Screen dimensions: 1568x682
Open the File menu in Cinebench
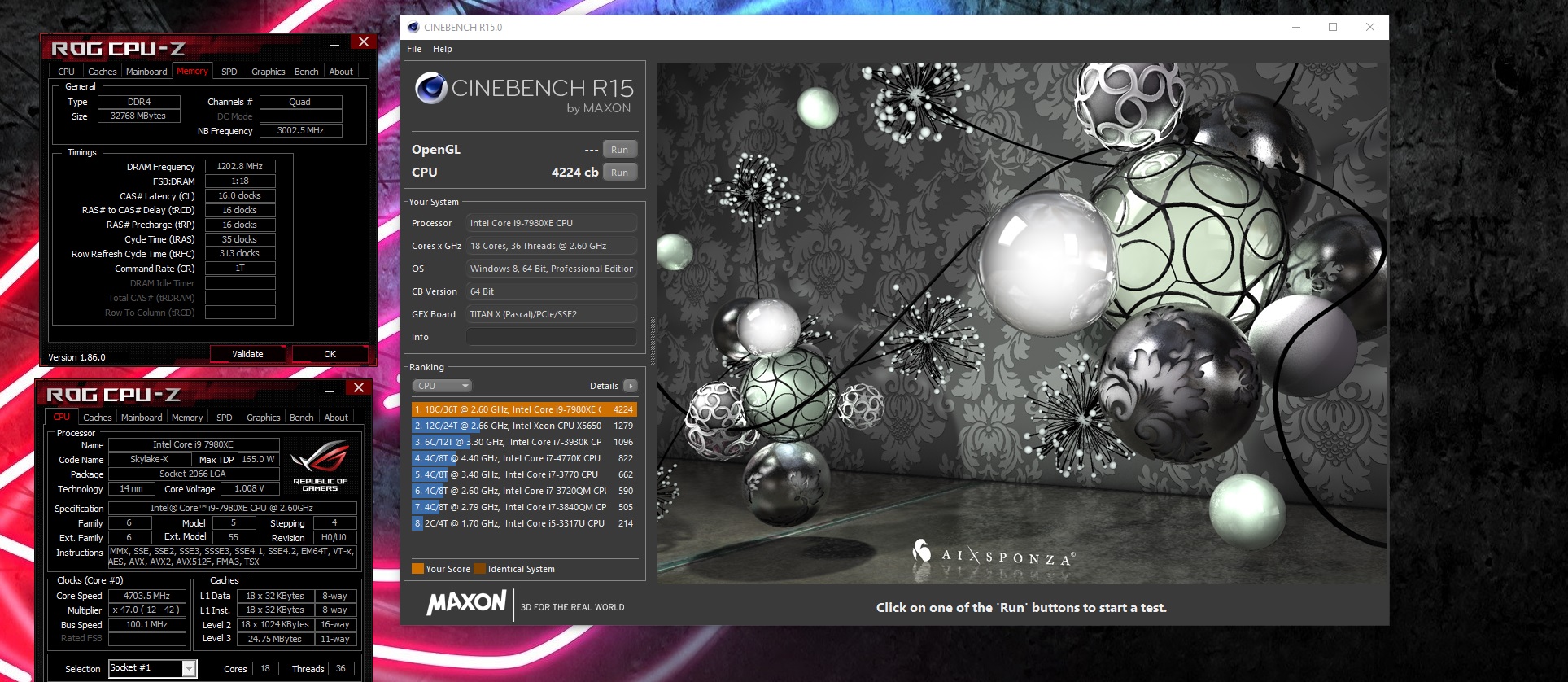point(414,49)
